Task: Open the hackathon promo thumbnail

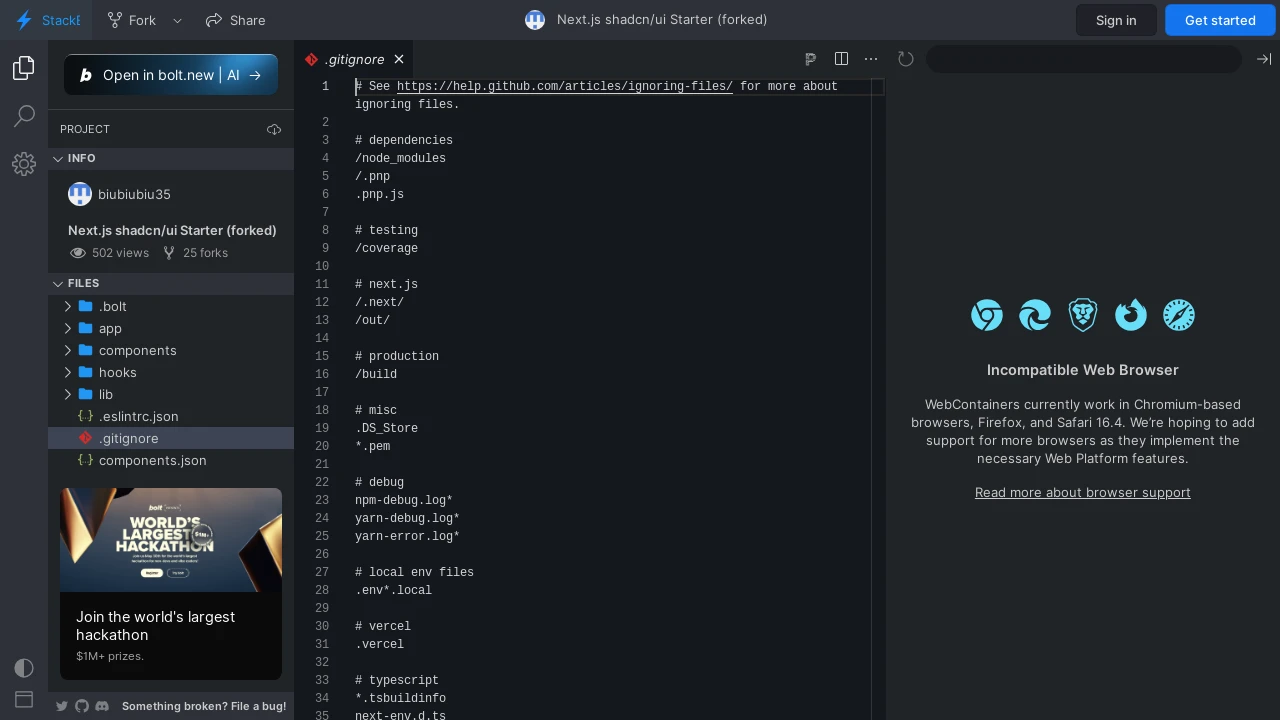Action: pos(171,540)
